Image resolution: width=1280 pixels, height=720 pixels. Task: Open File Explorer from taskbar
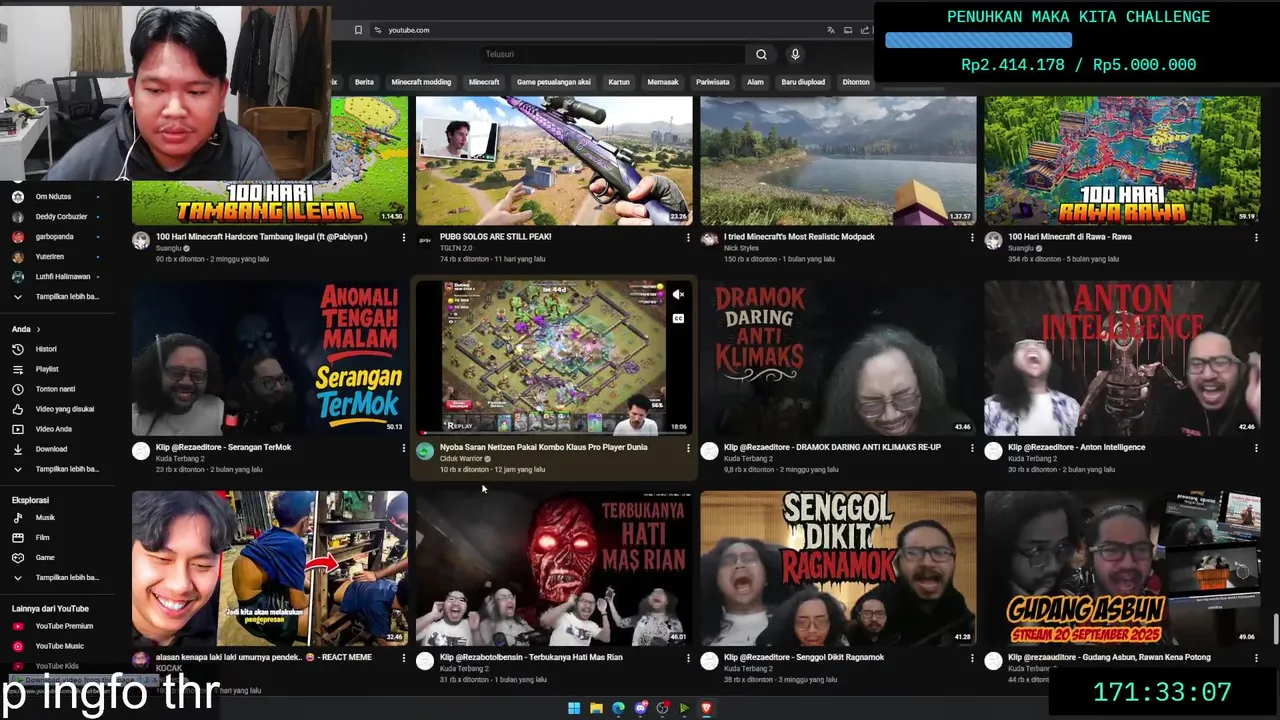tap(596, 708)
